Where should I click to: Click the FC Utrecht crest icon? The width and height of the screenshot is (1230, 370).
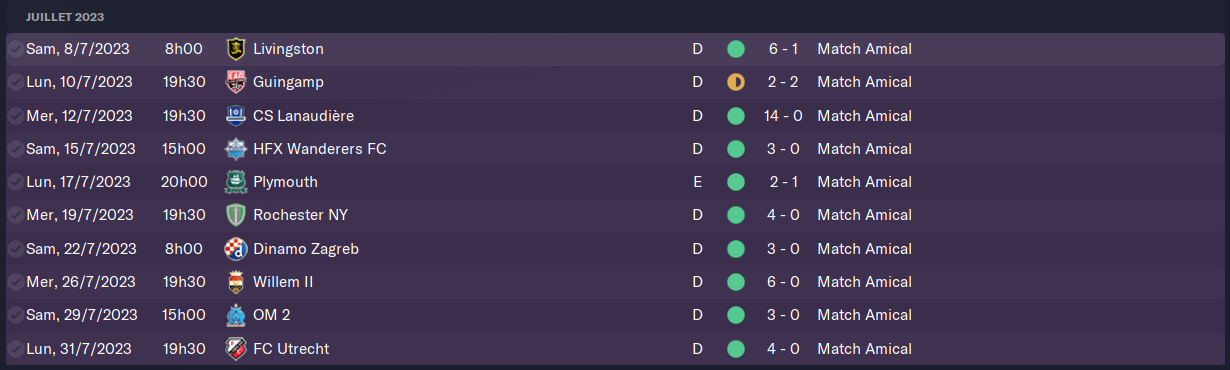pos(236,349)
